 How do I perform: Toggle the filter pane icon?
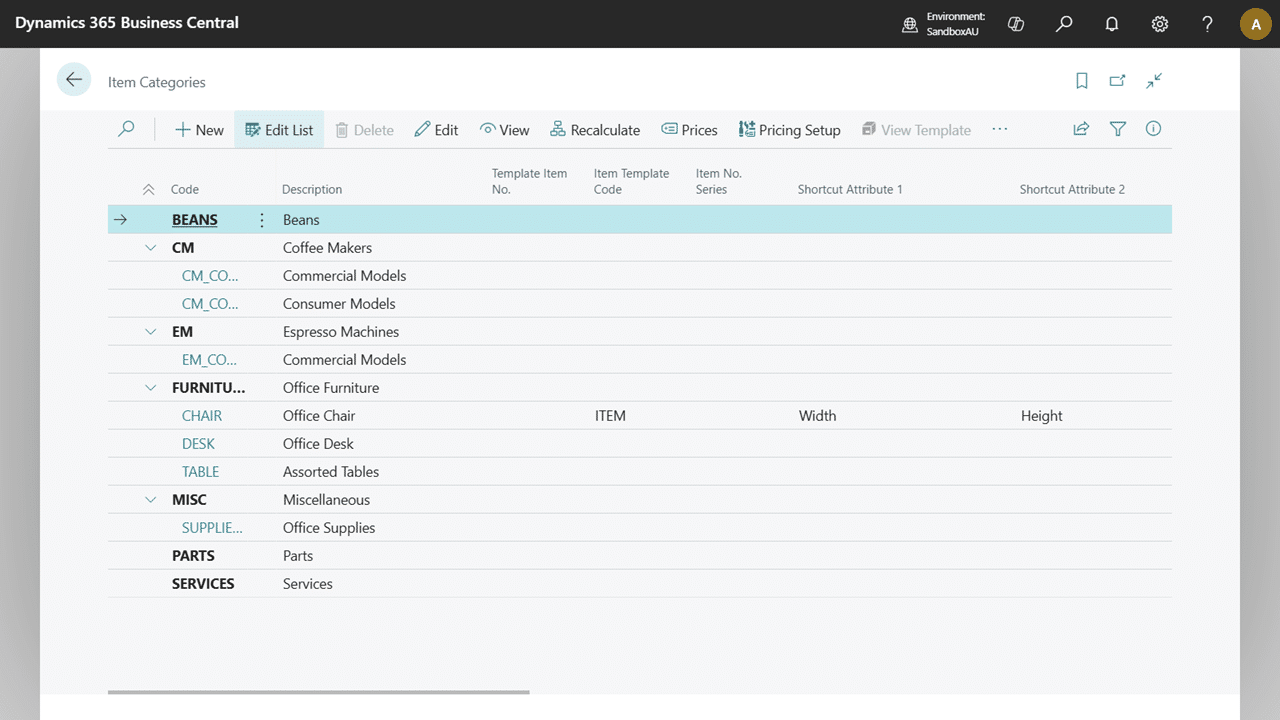1118,129
